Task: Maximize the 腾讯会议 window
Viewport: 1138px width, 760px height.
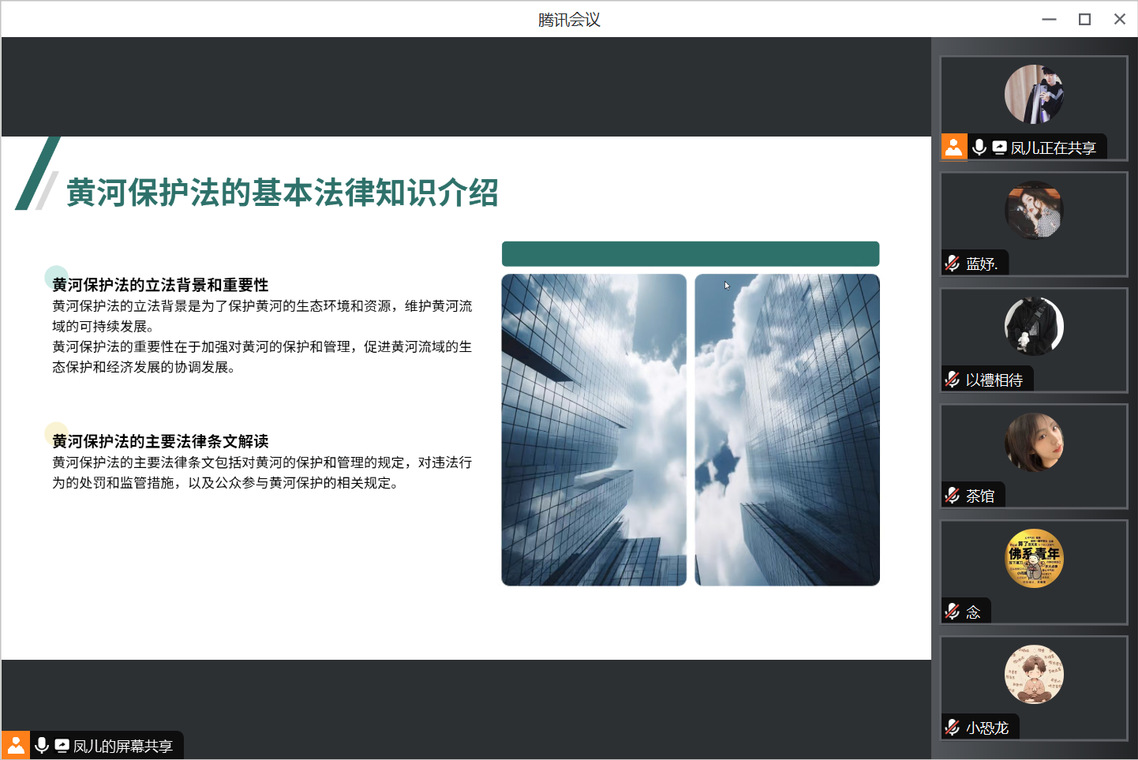Action: (x=1084, y=19)
